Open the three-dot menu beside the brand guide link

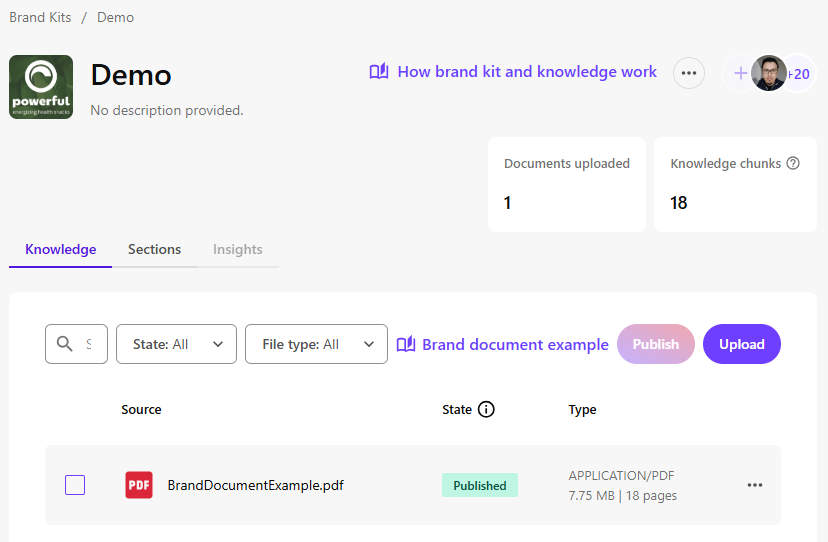click(x=688, y=73)
